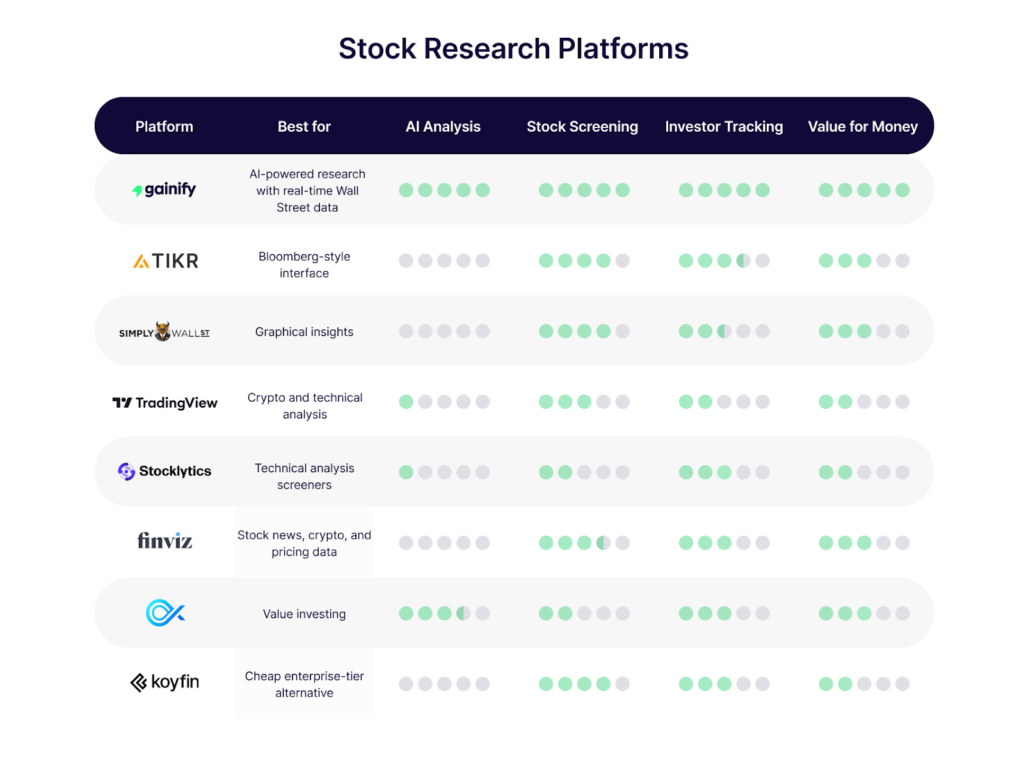Viewport: 1024px width, 764px height.
Task: Click TIKR's Value for Money rating dots
Action: point(864,261)
